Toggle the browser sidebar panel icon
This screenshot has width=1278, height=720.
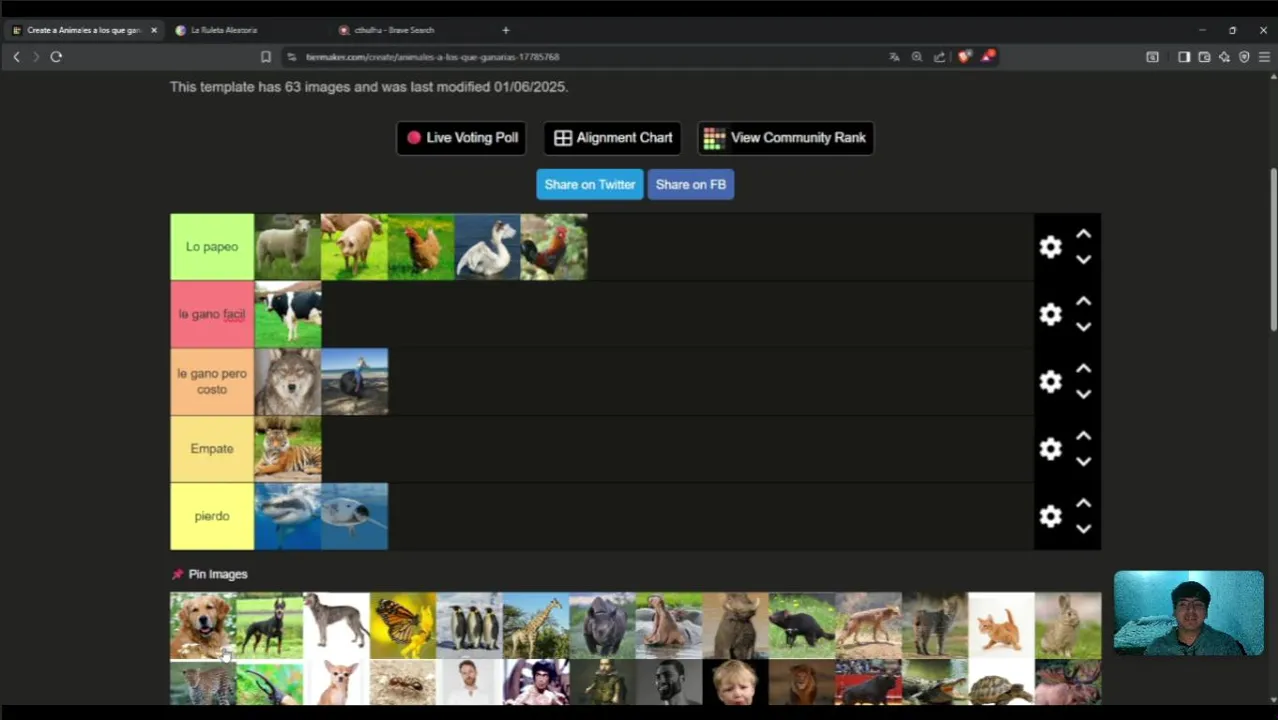(x=1184, y=57)
